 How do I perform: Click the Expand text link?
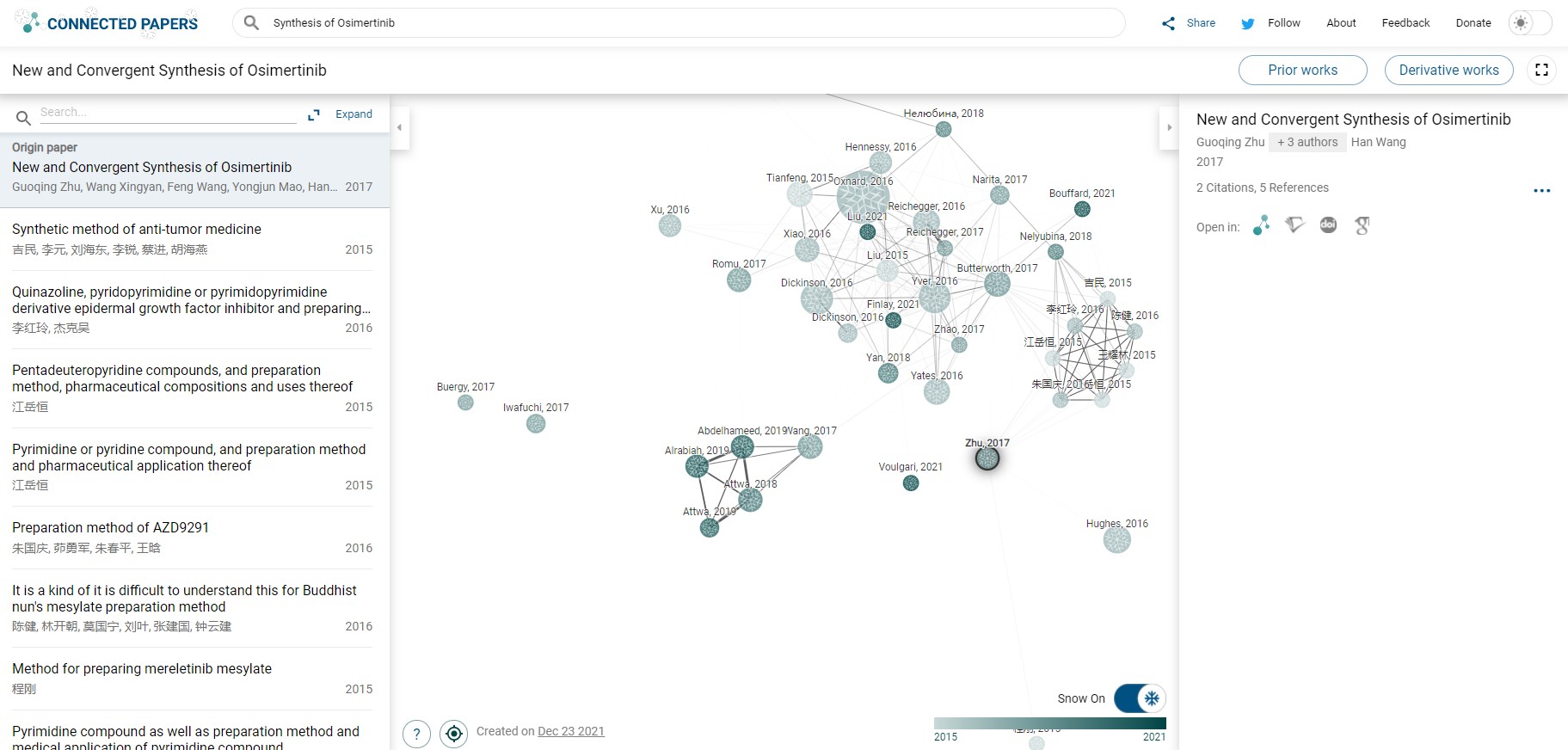(354, 114)
